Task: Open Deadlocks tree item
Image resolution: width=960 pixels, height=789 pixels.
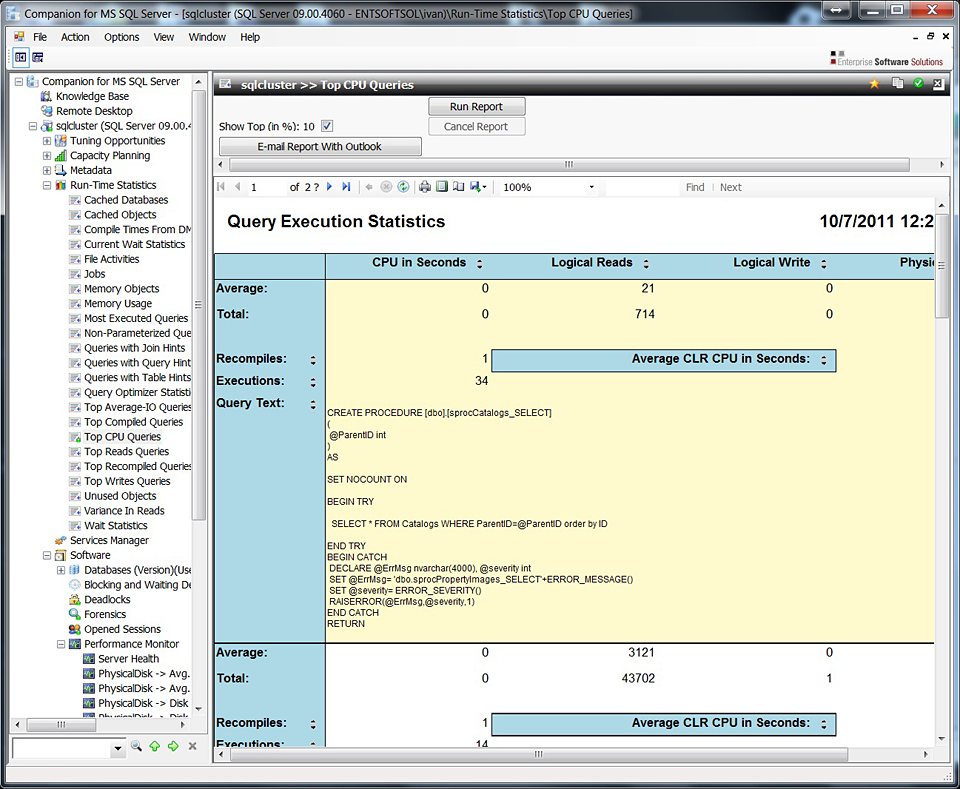Action: 107,599
